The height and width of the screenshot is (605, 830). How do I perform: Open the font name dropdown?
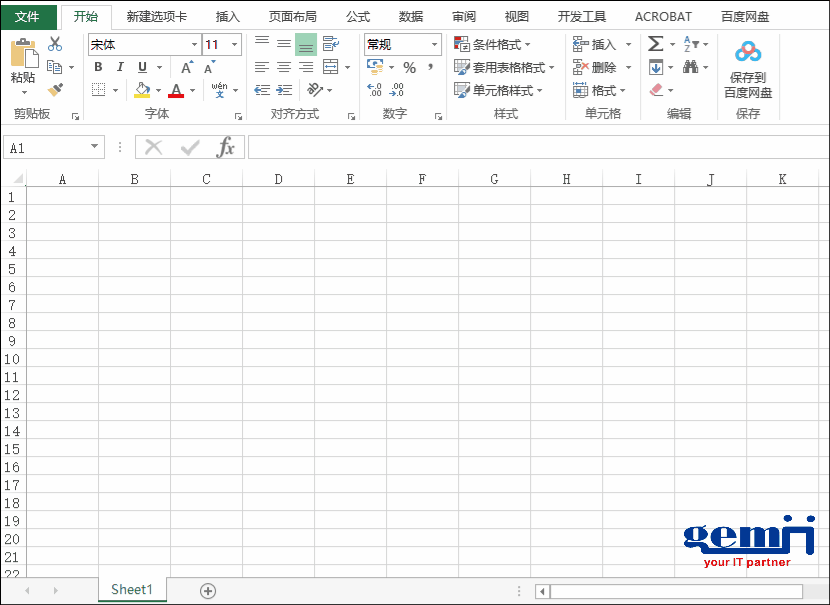click(196, 44)
